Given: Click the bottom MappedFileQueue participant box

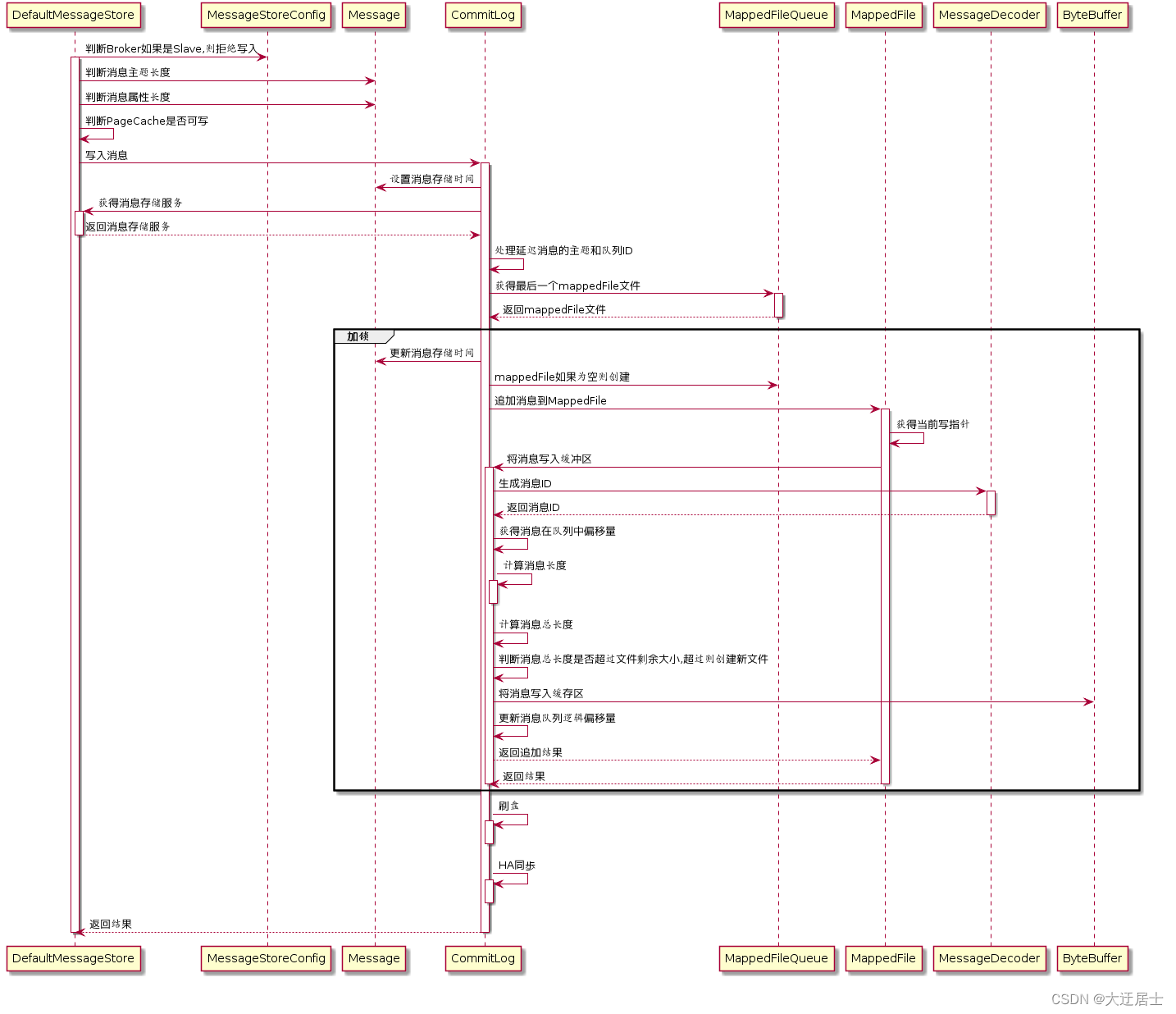Looking at the screenshot, I should 777,958.
